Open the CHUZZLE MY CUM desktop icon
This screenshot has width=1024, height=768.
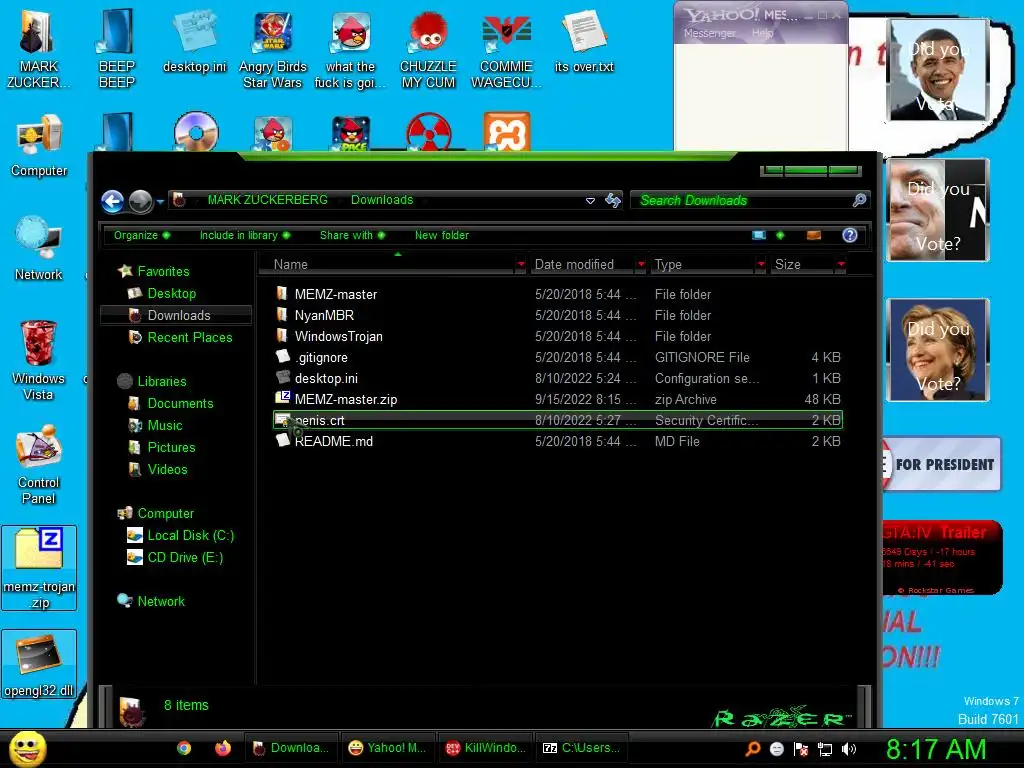428,49
